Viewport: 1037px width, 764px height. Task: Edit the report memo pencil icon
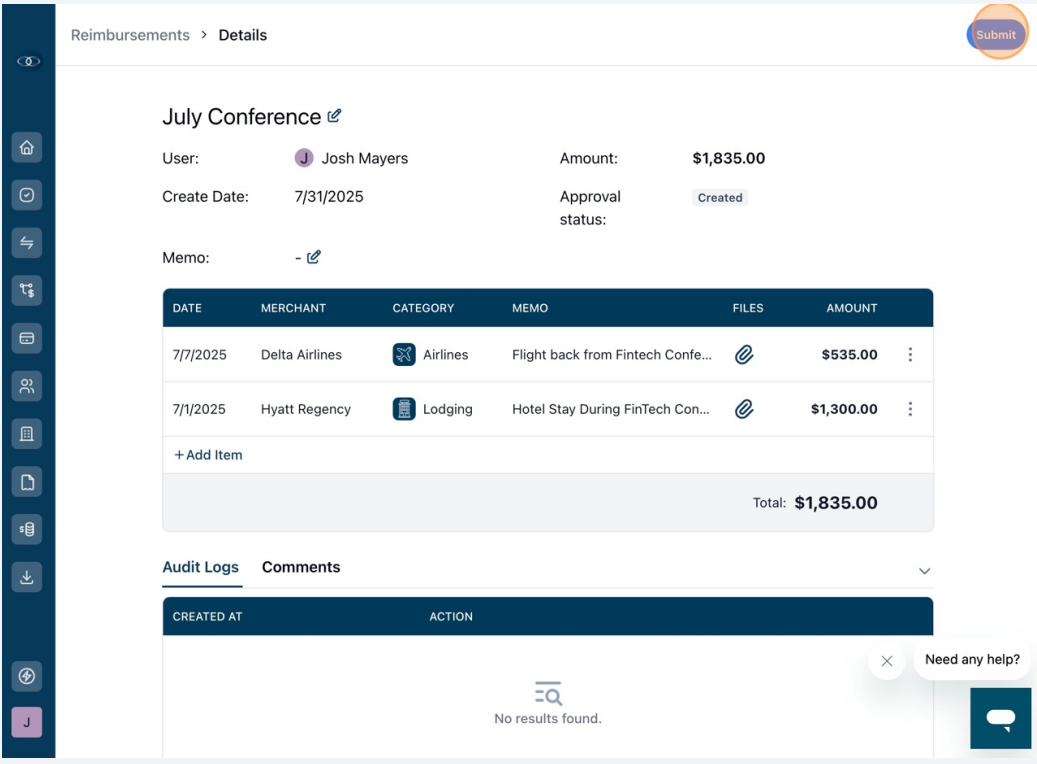313,257
